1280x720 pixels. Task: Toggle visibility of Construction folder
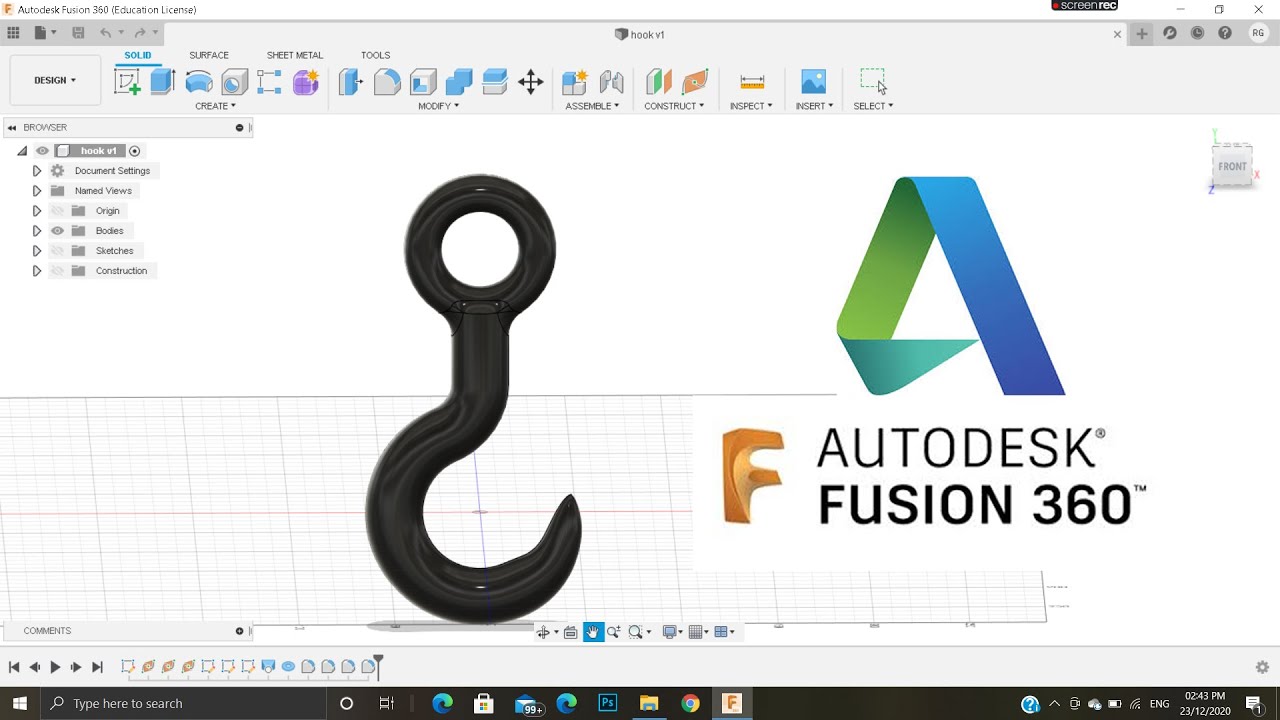pyautogui.click(x=57, y=271)
